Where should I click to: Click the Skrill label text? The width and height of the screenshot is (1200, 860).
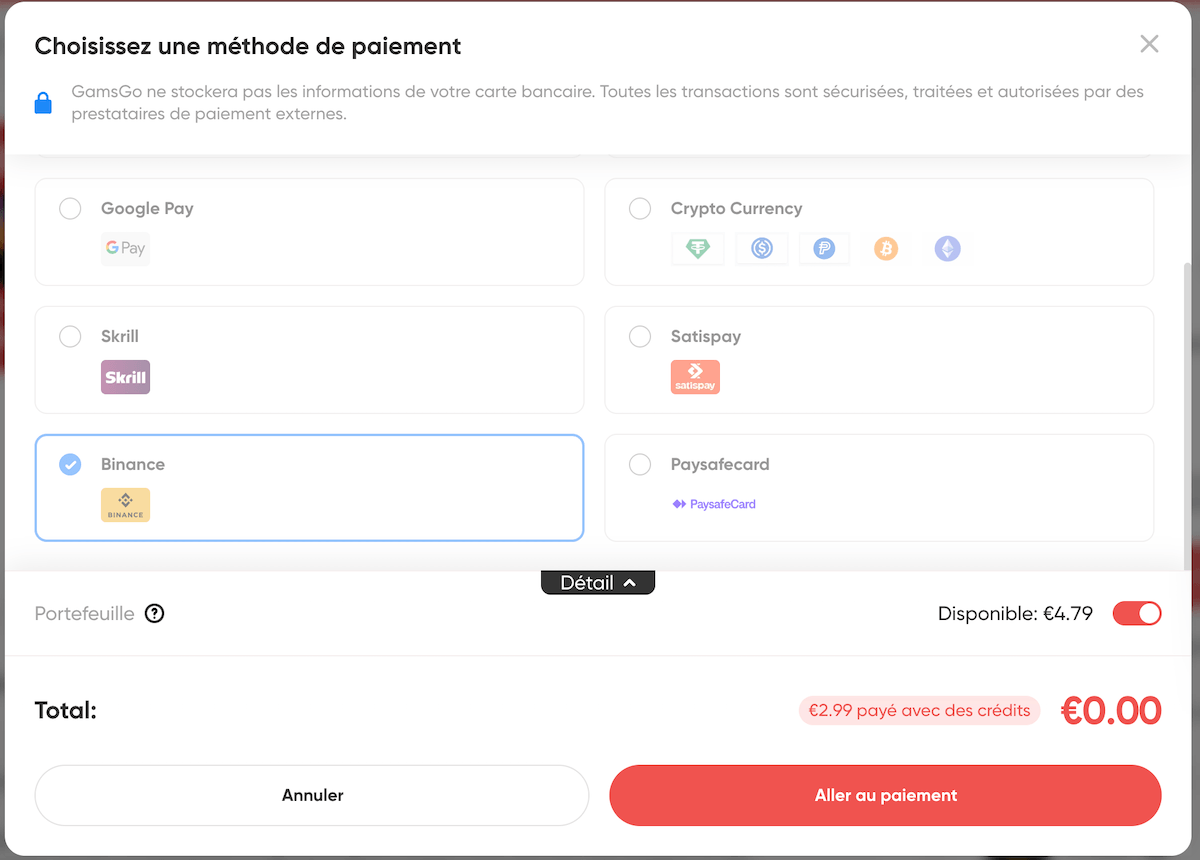point(120,336)
